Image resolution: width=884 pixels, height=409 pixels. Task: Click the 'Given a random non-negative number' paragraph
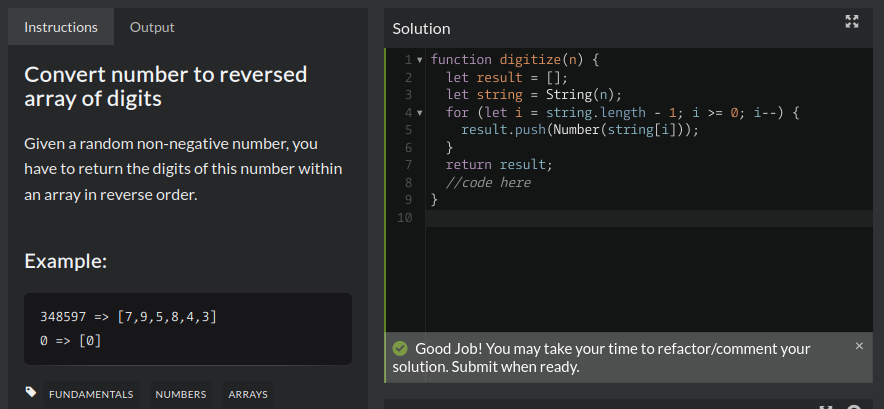(183, 169)
